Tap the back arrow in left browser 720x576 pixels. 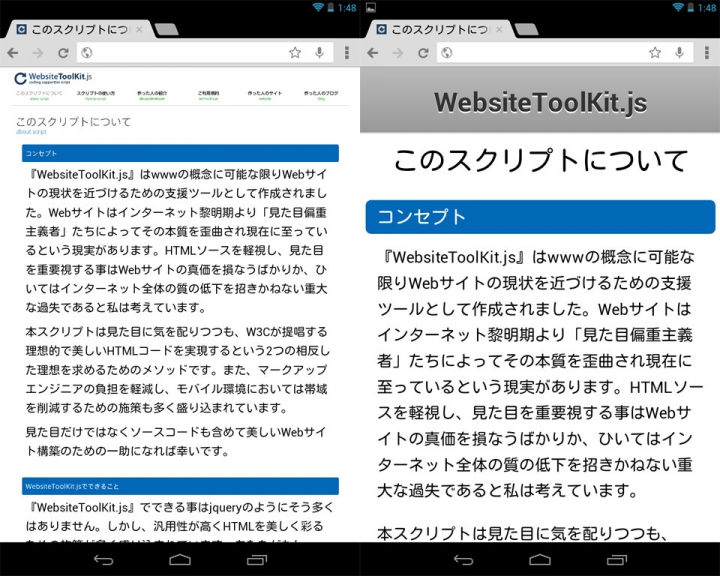tap(13, 53)
